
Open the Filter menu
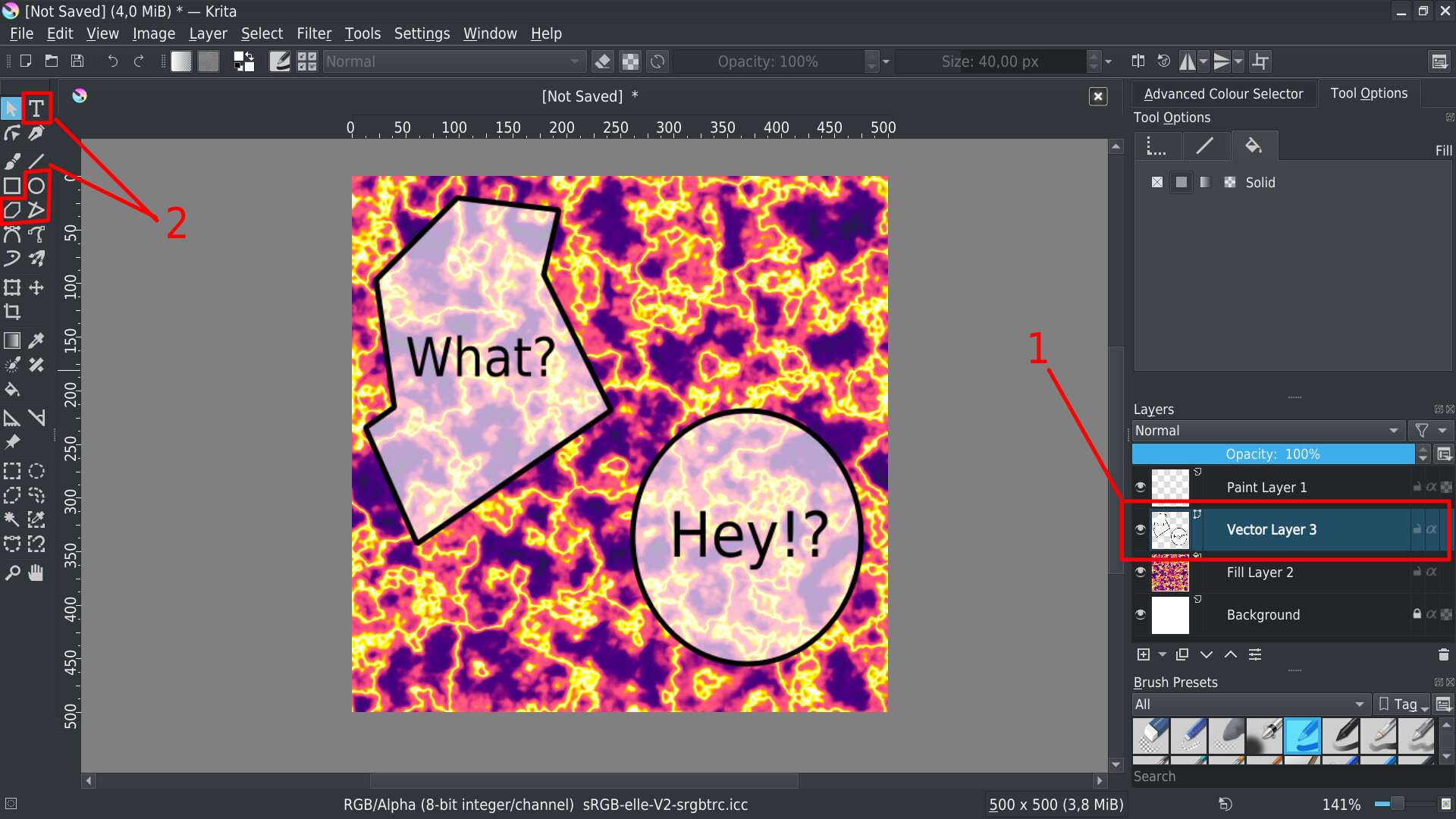click(313, 33)
